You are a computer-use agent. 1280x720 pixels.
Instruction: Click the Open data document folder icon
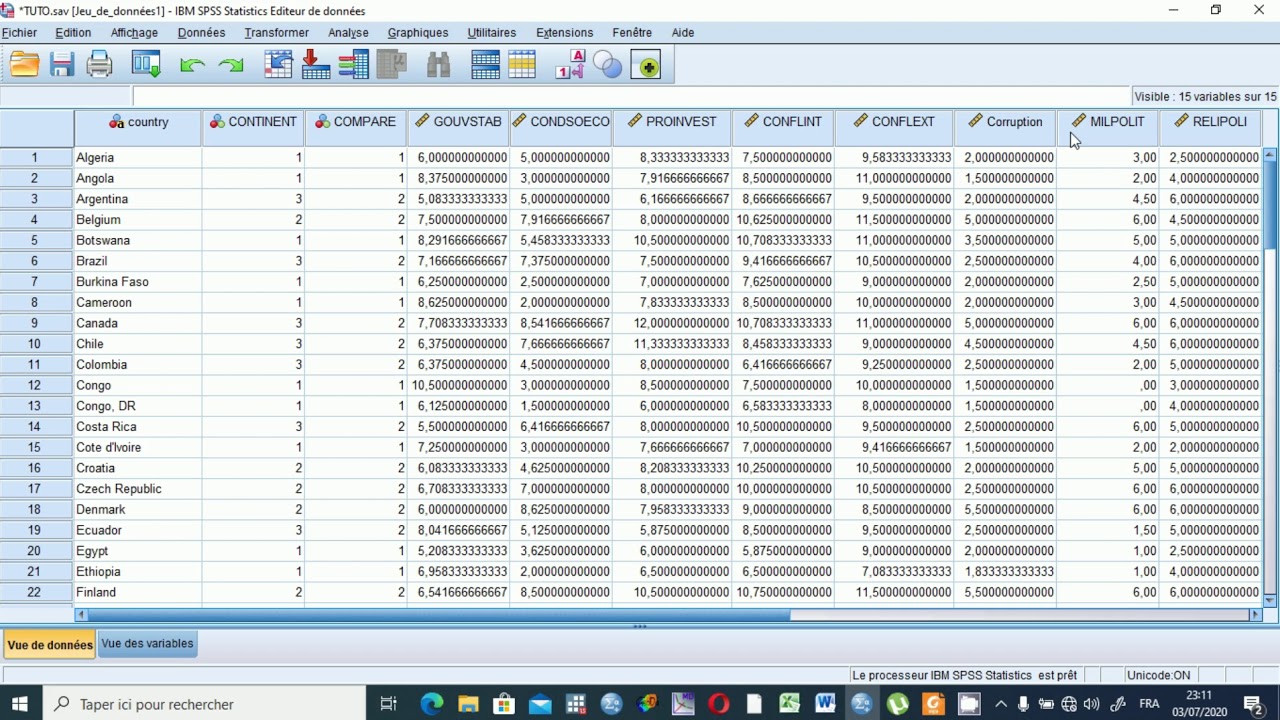pos(24,65)
